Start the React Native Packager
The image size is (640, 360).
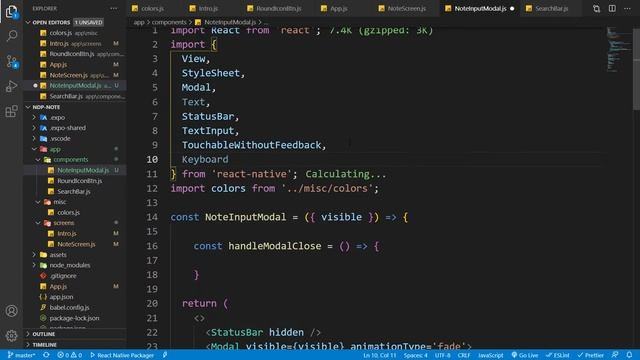(x=122, y=355)
